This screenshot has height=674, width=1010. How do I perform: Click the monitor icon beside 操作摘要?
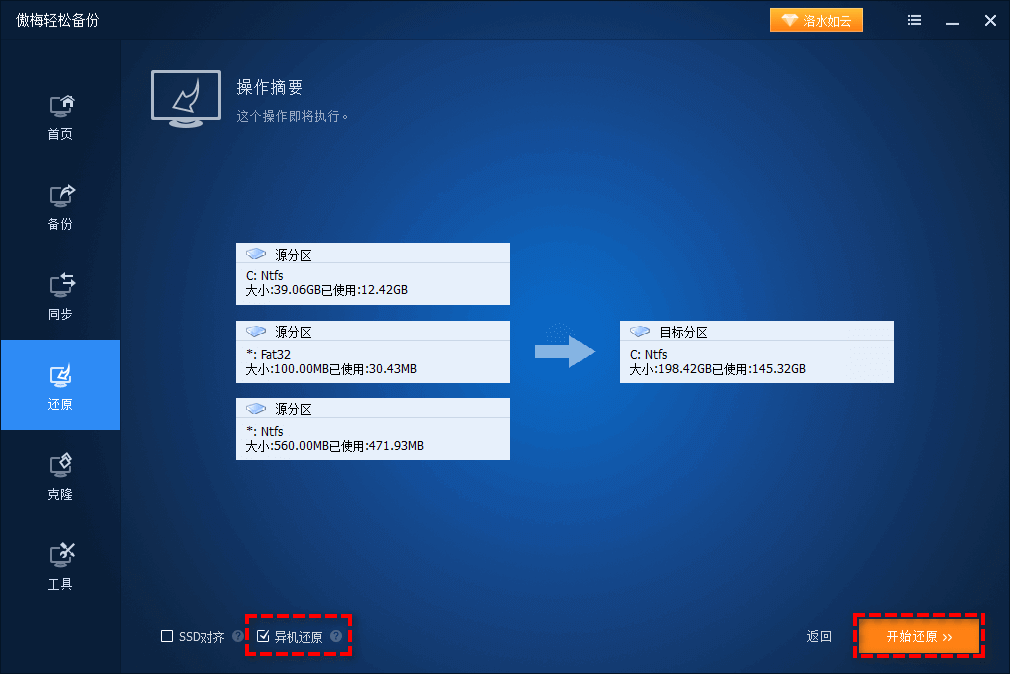tap(185, 98)
